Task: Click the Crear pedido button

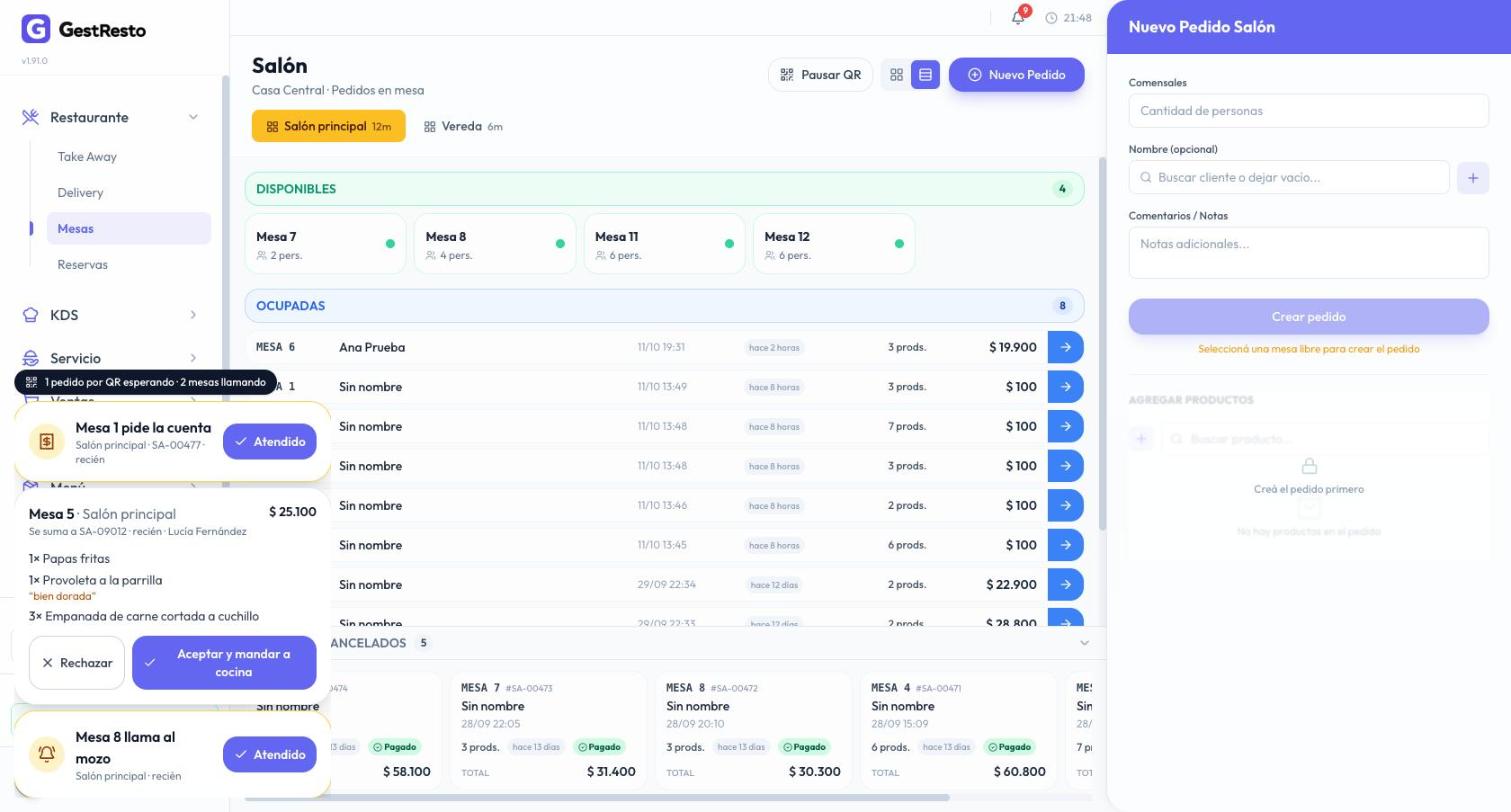Action: (1308, 316)
